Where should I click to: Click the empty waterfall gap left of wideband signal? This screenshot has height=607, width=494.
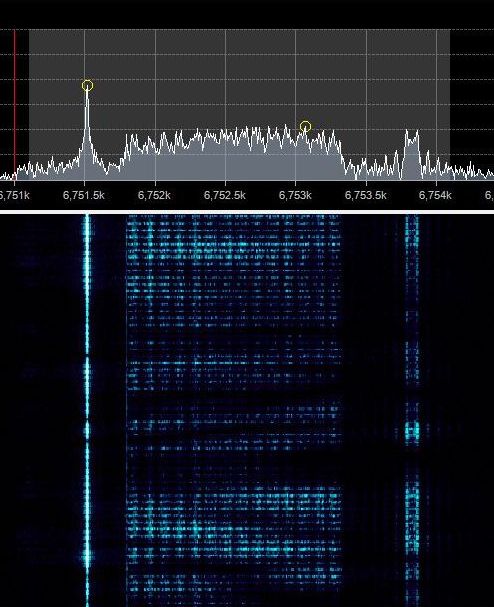click(x=109, y=410)
